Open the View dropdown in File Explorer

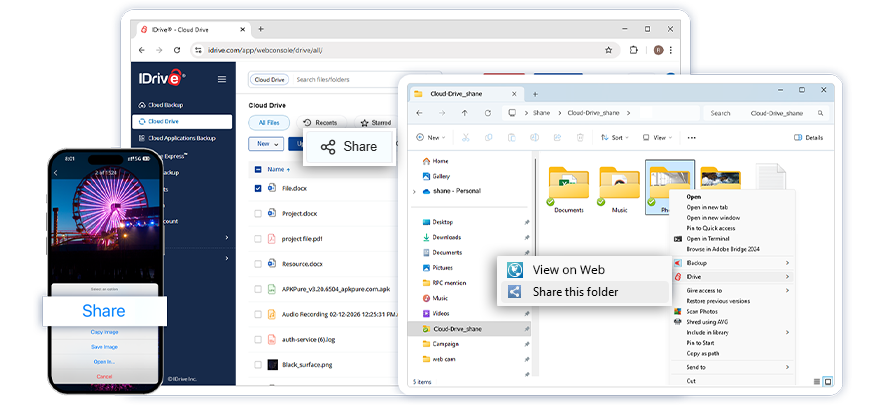click(657, 137)
